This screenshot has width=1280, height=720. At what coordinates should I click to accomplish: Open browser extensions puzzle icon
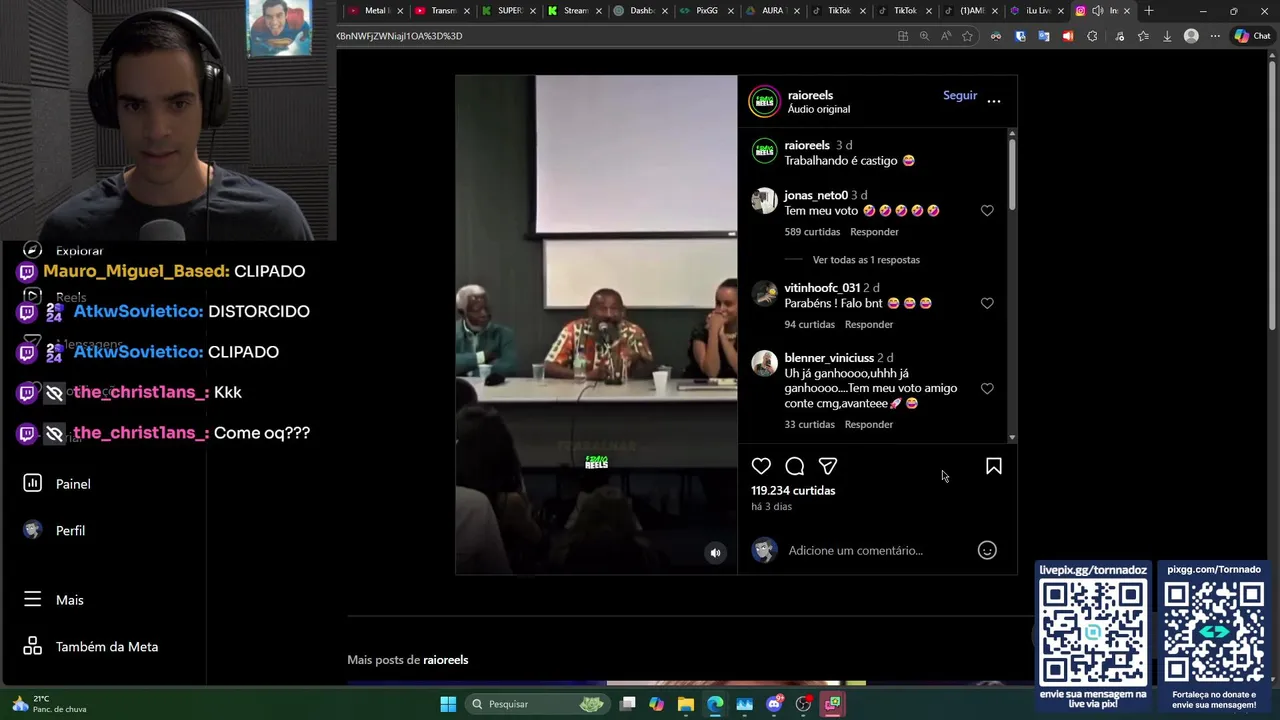[1092, 36]
